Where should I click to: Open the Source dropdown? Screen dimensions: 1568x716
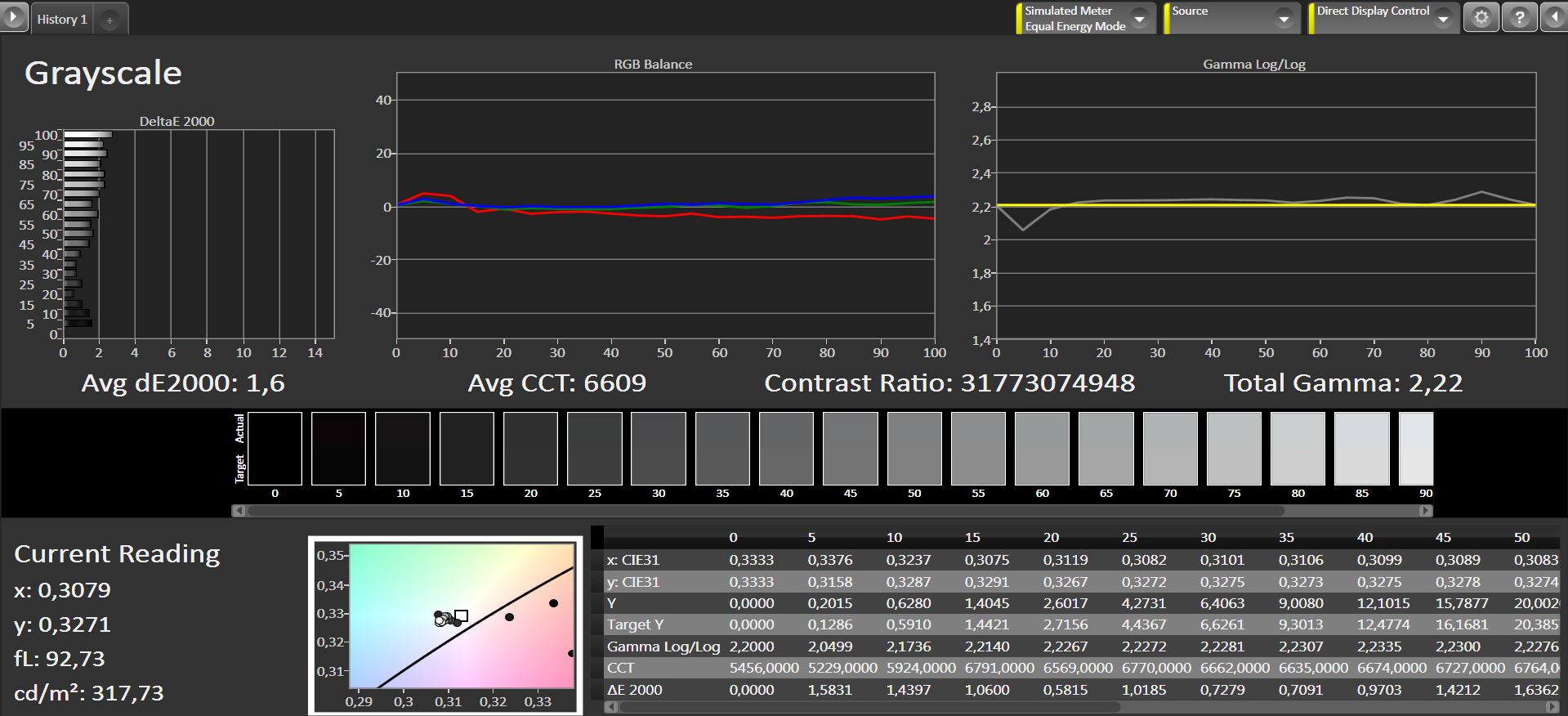1284,19
